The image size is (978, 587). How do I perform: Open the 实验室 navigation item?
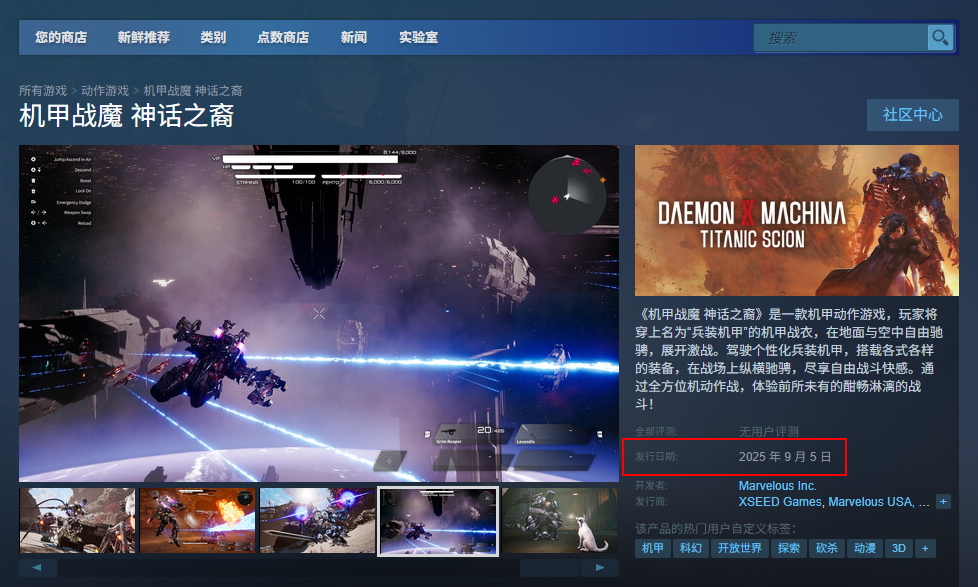(x=418, y=38)
